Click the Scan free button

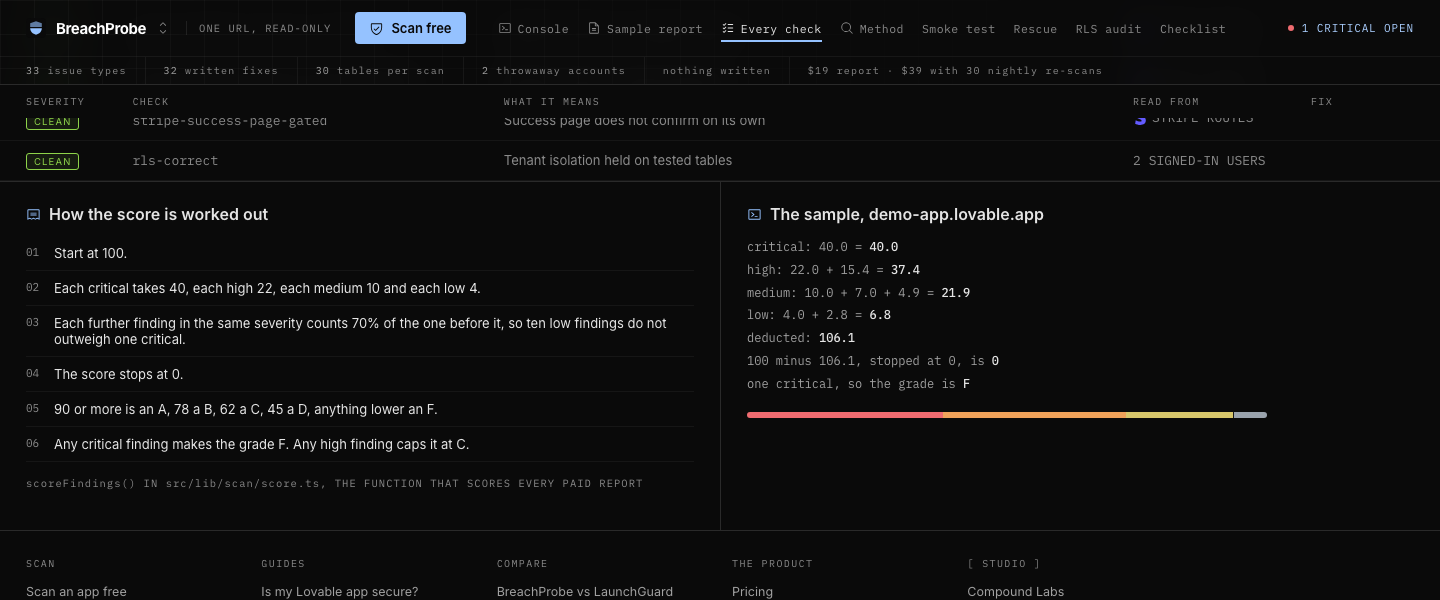tap(410, 28)
